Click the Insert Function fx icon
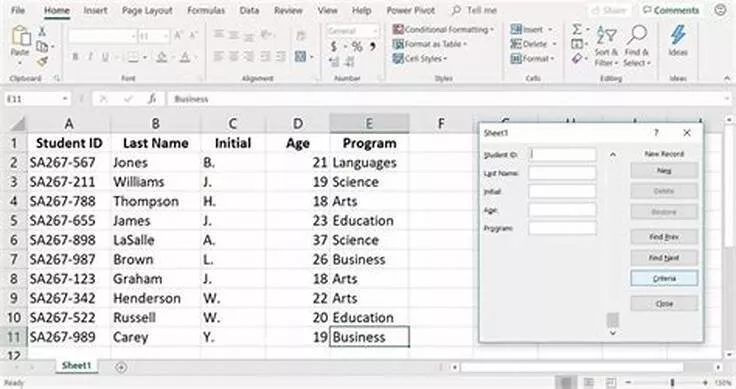This screenshot has width=736, height=389. tap(152, 99)
